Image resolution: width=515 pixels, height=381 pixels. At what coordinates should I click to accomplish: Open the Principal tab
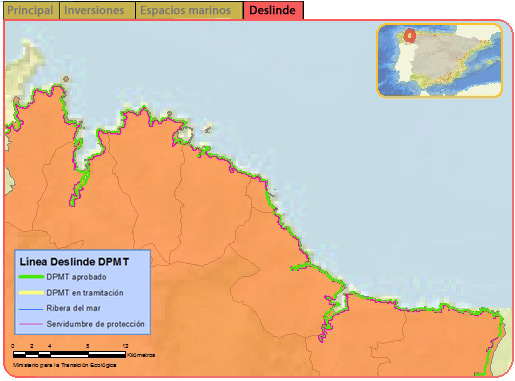pyautogui.click(x=30, y=10)
